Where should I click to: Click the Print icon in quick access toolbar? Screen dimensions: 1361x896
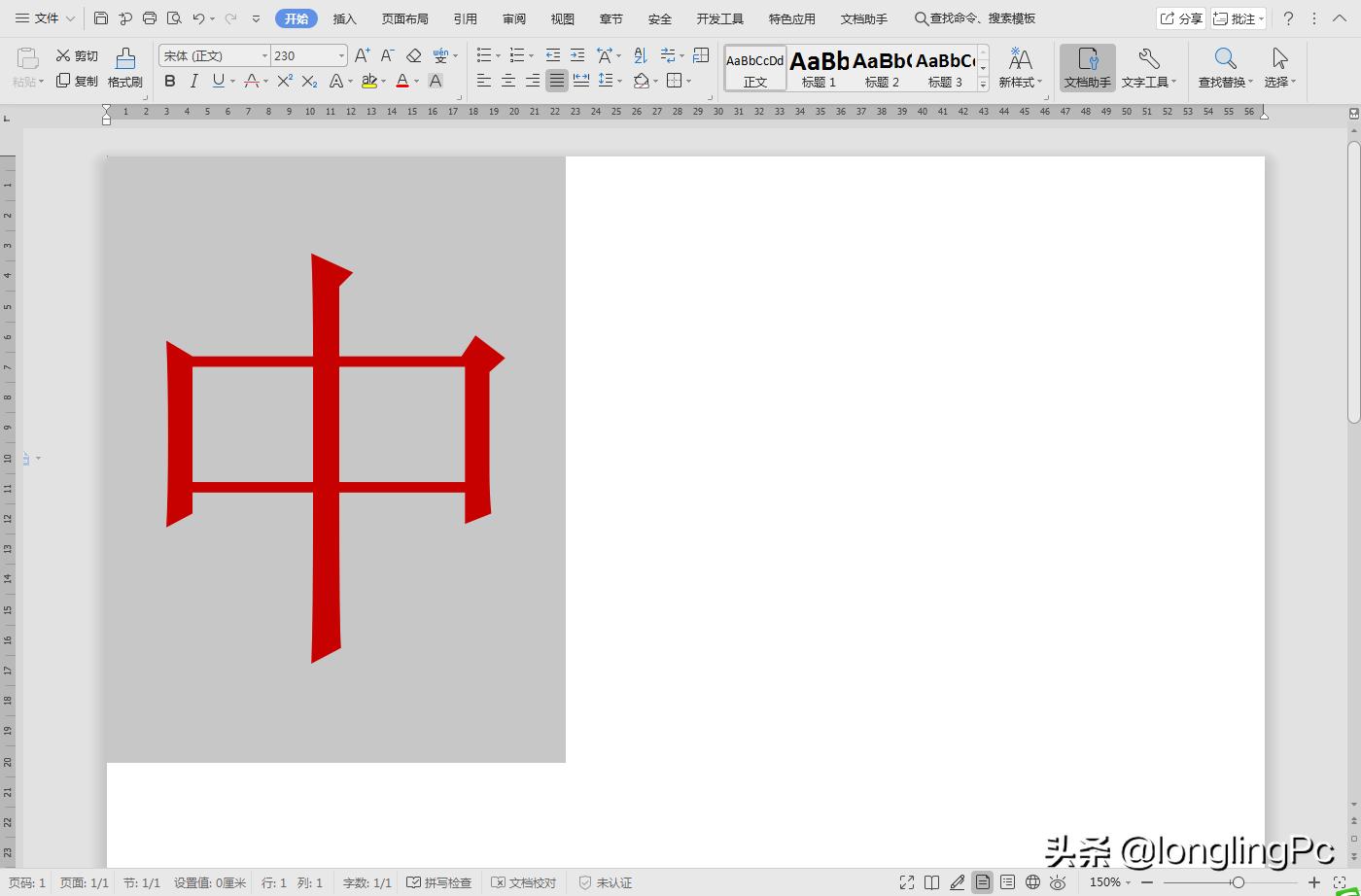150,18
